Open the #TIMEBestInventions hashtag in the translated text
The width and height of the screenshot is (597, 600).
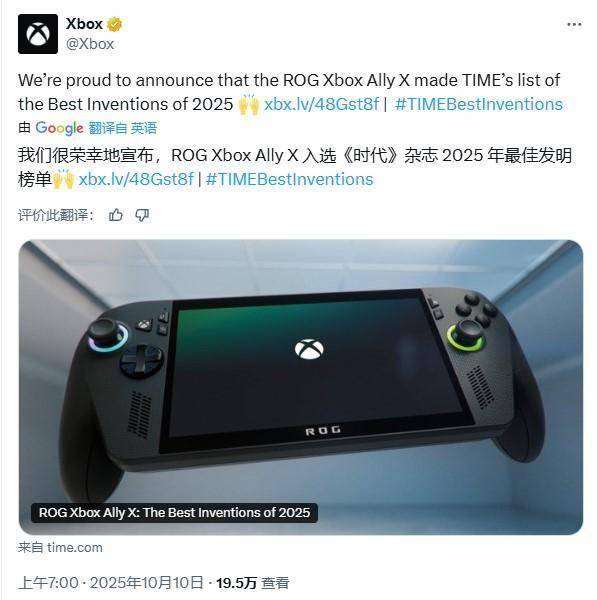pyautogui.click(x=289, y=179)
